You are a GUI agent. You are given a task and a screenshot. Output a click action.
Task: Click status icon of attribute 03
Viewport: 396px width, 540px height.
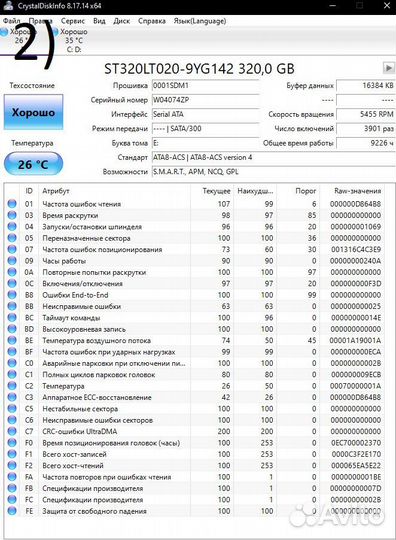tap(12, 215)
